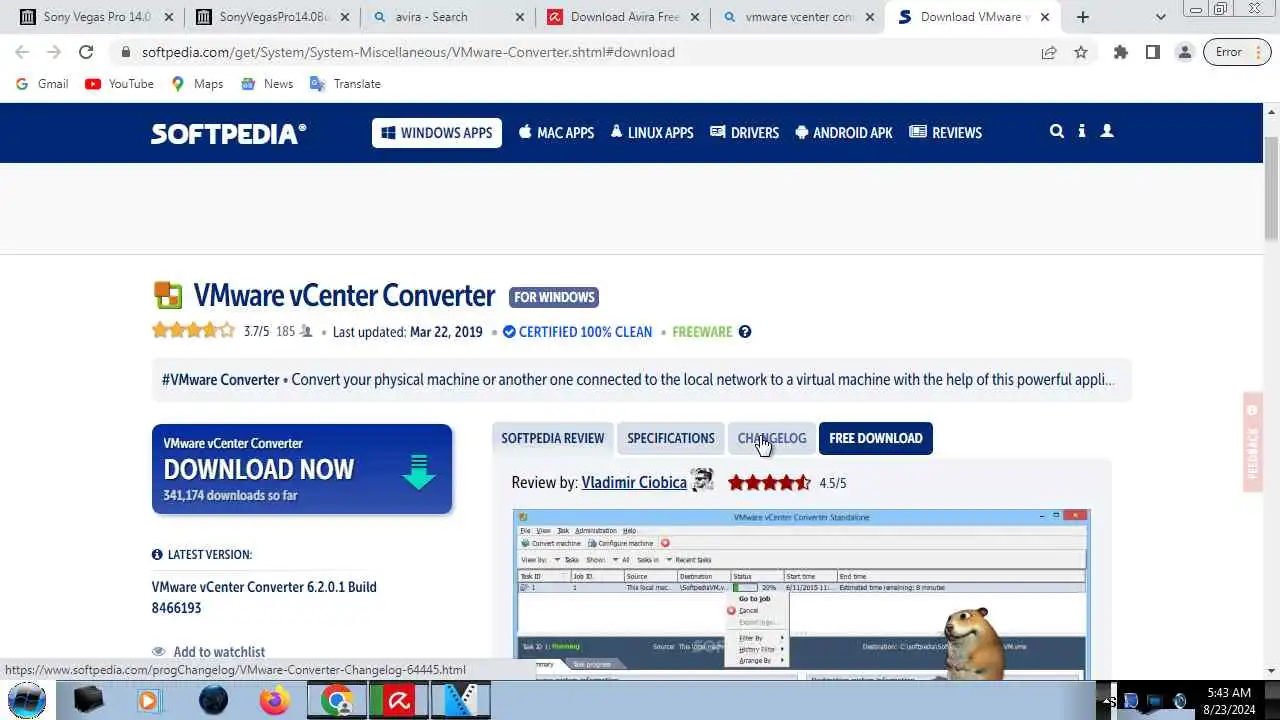Open the Windows Apps menu
Screen dimensions: 1280x720
click(437, 133)
